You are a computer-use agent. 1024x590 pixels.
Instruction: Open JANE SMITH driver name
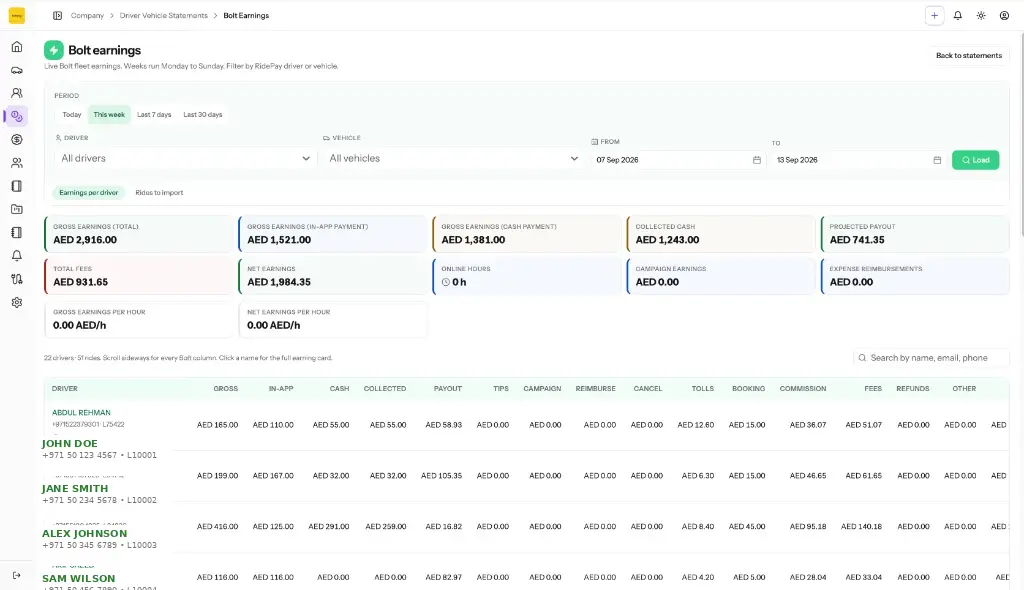click(75, 489)
